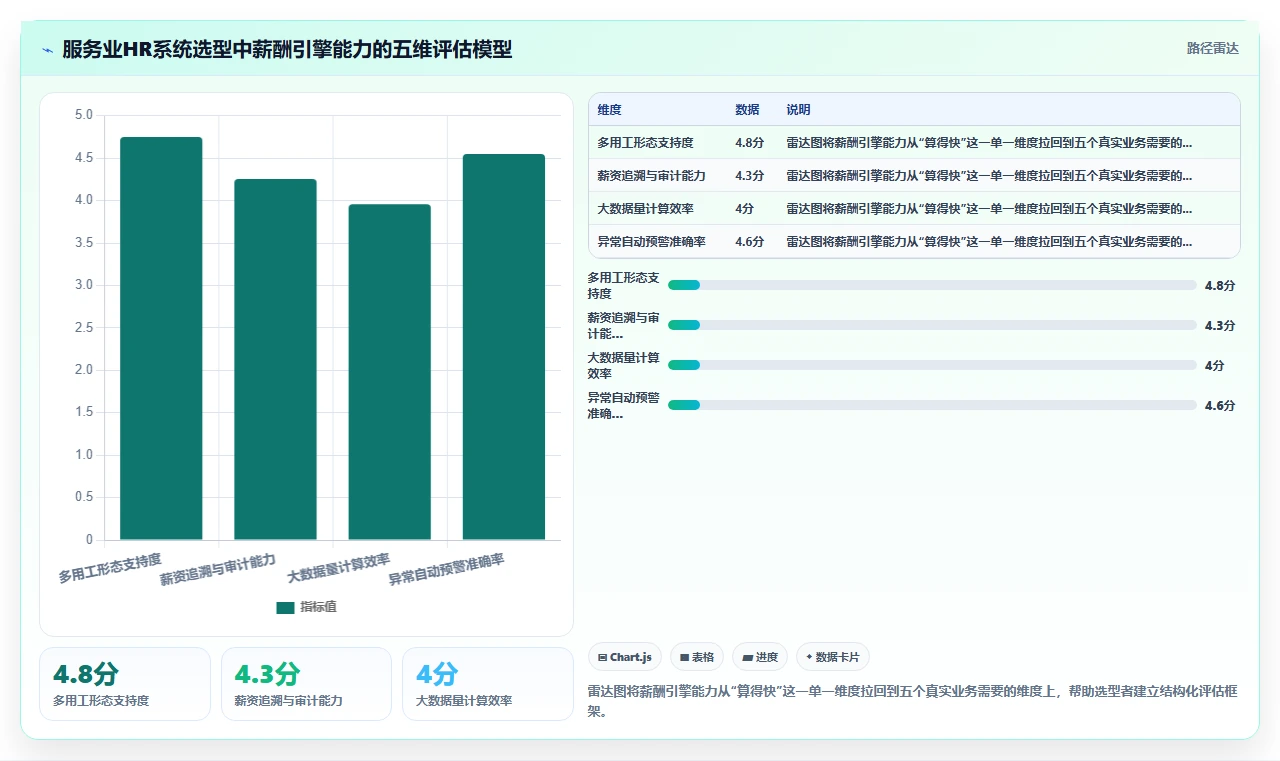
Task: Click the 异常自动预警准确... progress bar
Action: pos(932,405)
